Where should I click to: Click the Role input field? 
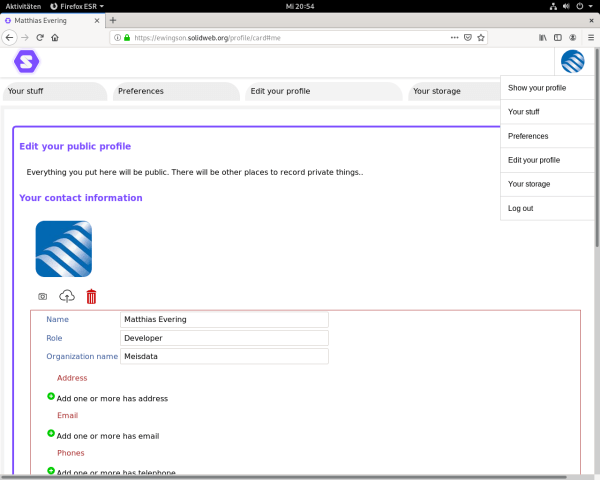[224, 338]
